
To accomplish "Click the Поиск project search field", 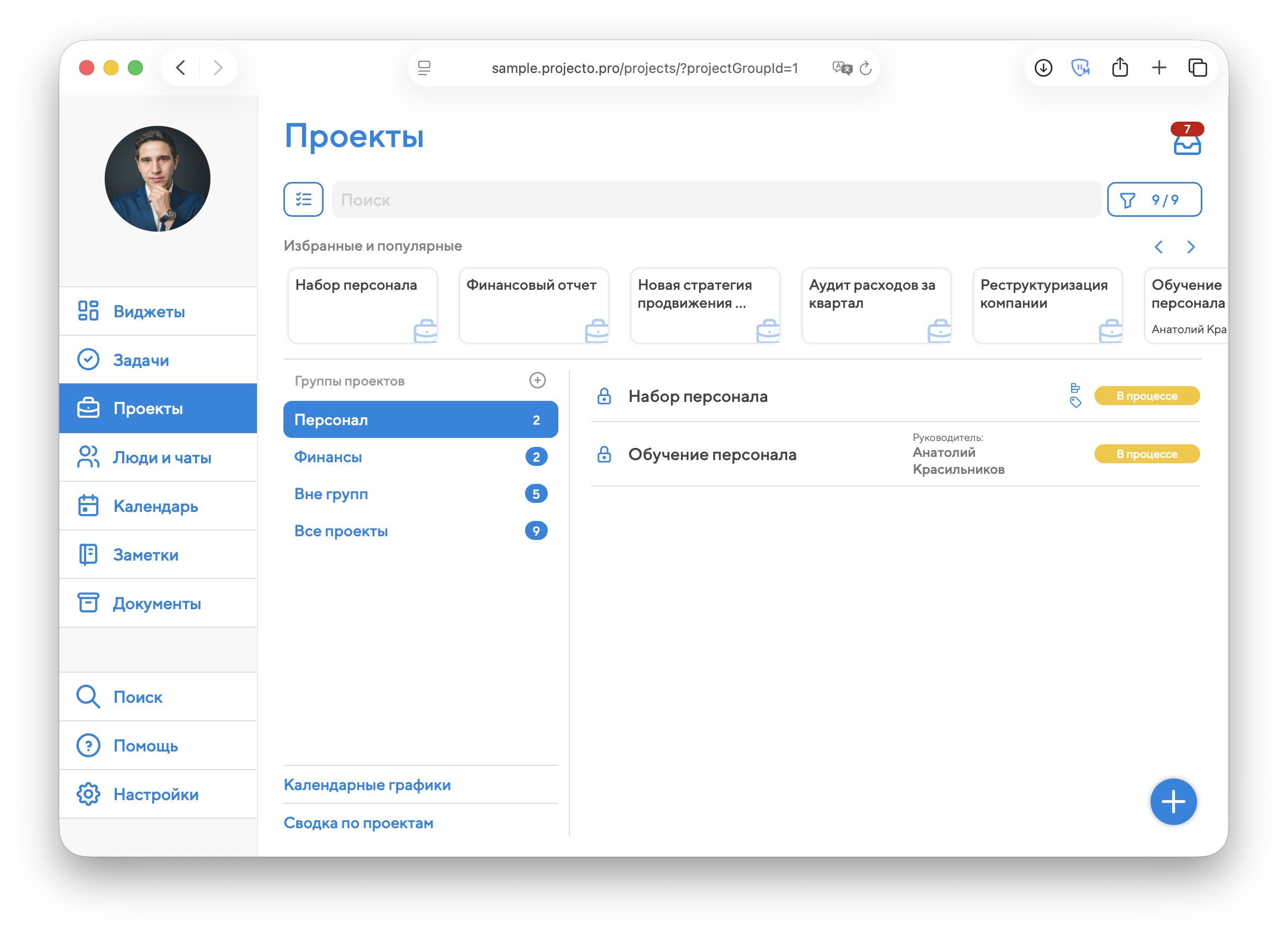I will [715, 199].
